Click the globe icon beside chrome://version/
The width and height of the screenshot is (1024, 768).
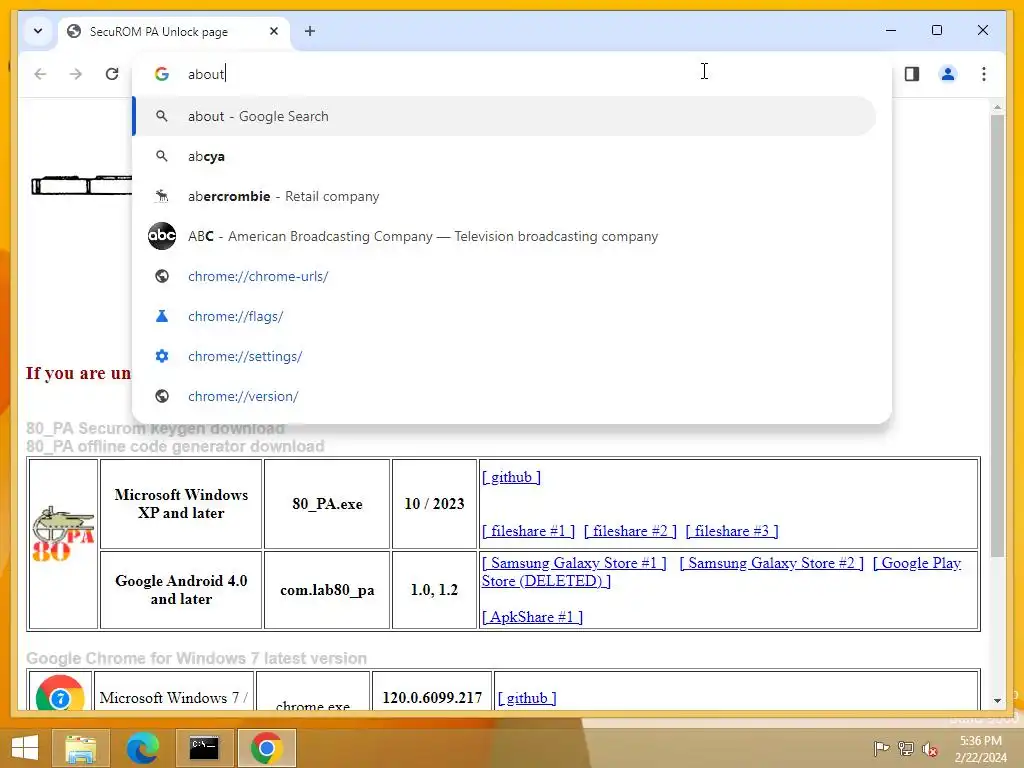(162, 396)
